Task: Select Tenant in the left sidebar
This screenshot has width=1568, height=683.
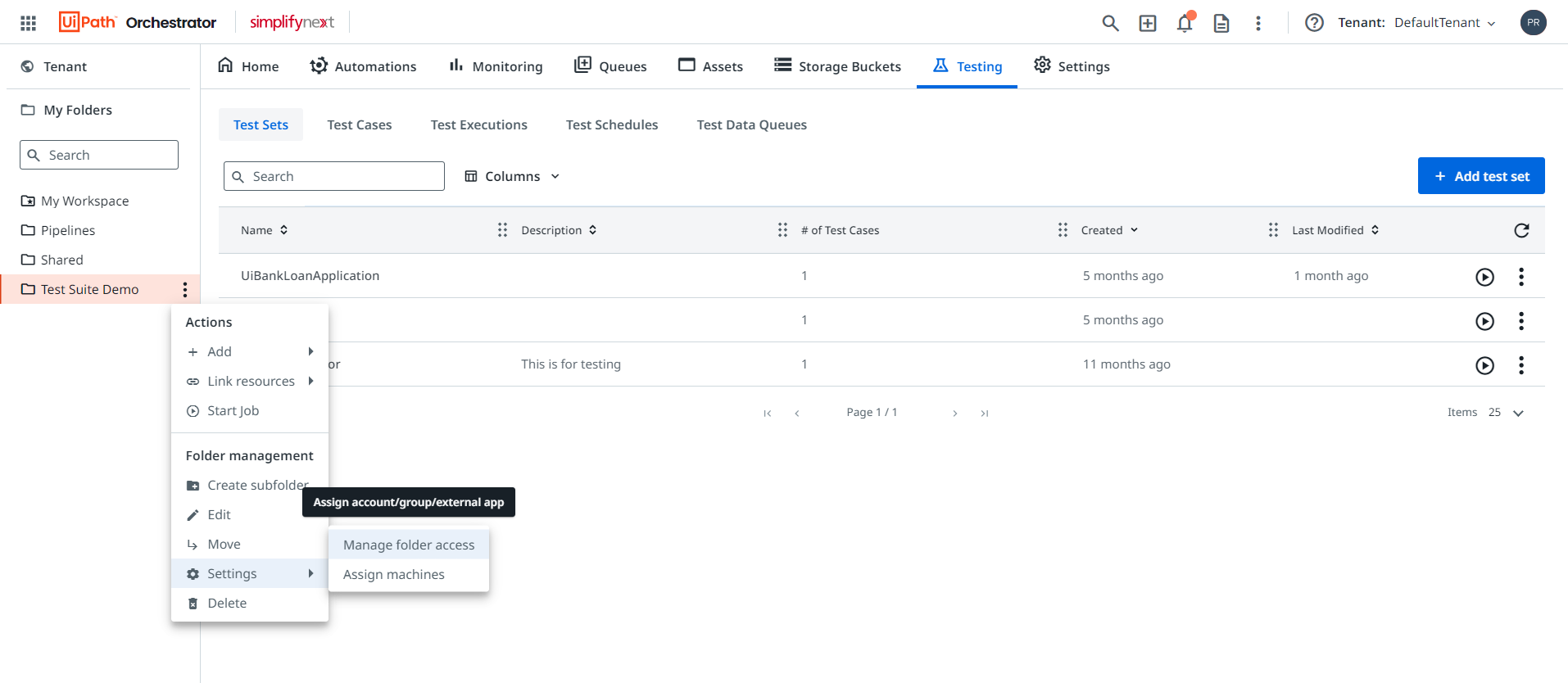Action: point(54,66)
